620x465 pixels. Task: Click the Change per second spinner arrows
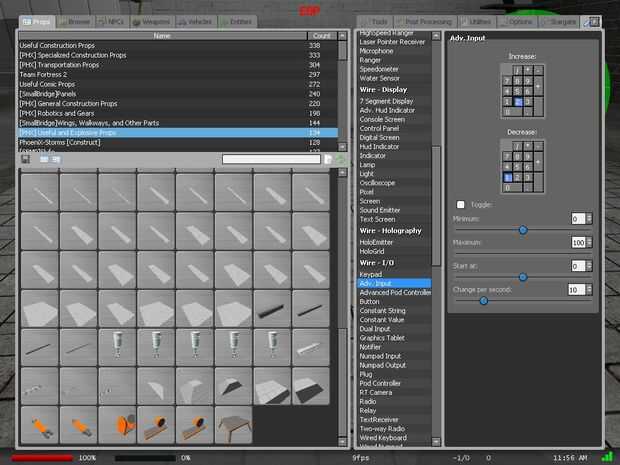click(x=589, y=289)
